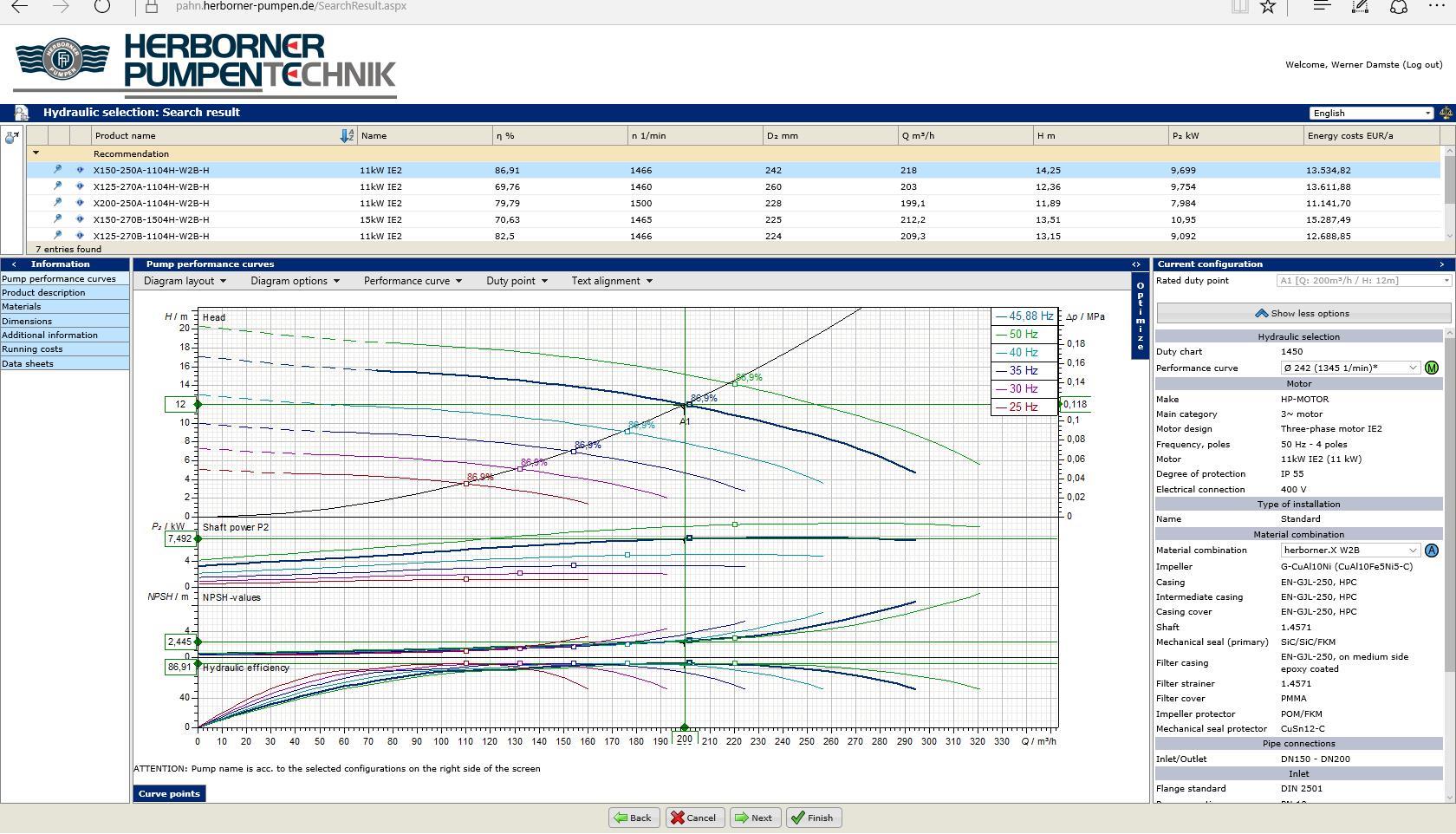
Task: Click the Herborner Pumpentechnik logo
Action: pyautogui.click(x=205, y=66)
